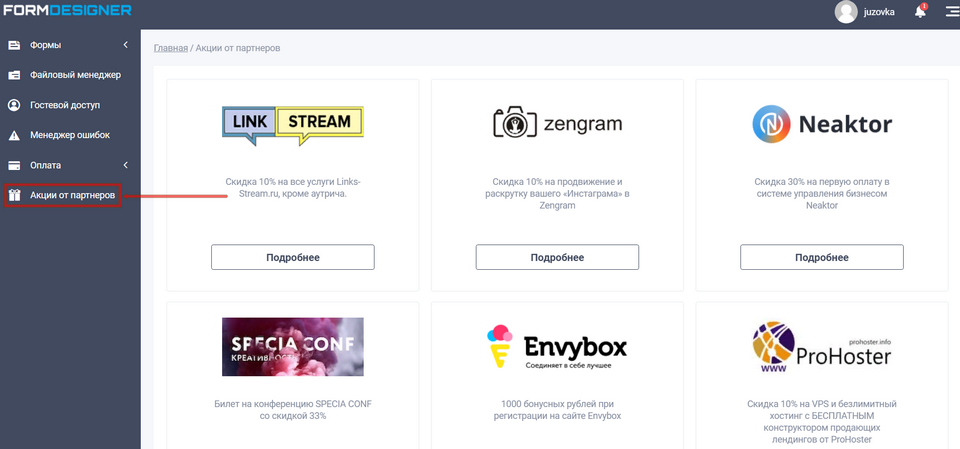Viewport: 960px width, 449px height.
Task: Click the gift icon for Акции от партнеров
Action: pyautogui.click(x=14, y=195)
